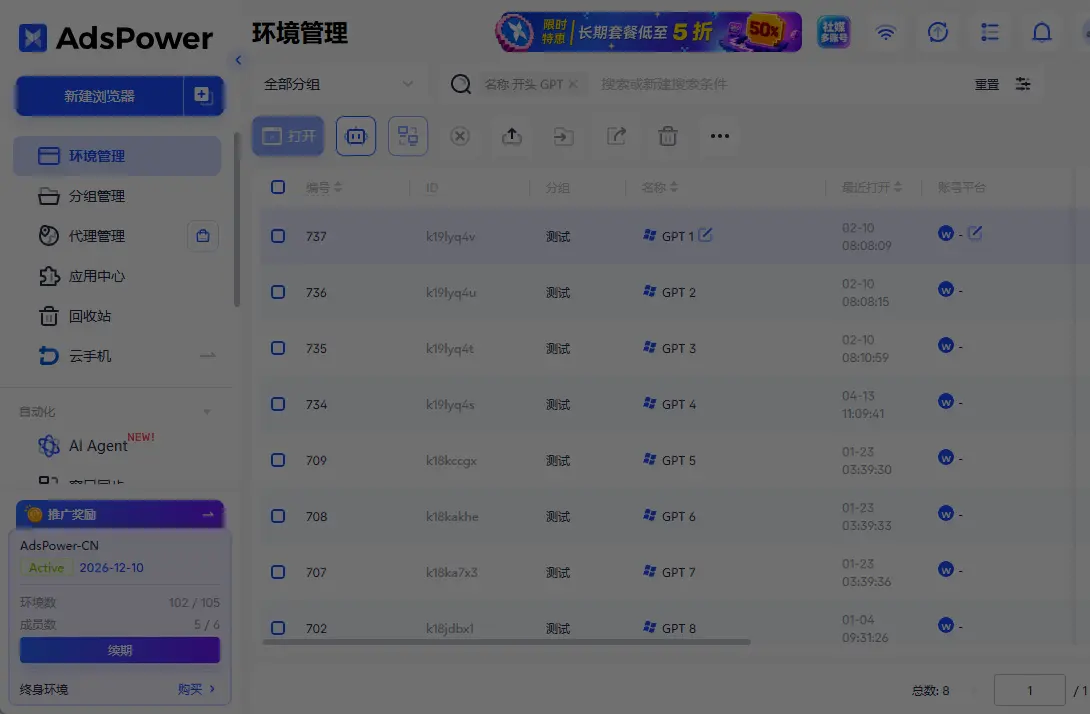The width and height of the screenshot is (1090, 714).
Task: Click the page number input box
Action: pyautogui.click(x=1030, y=690)
